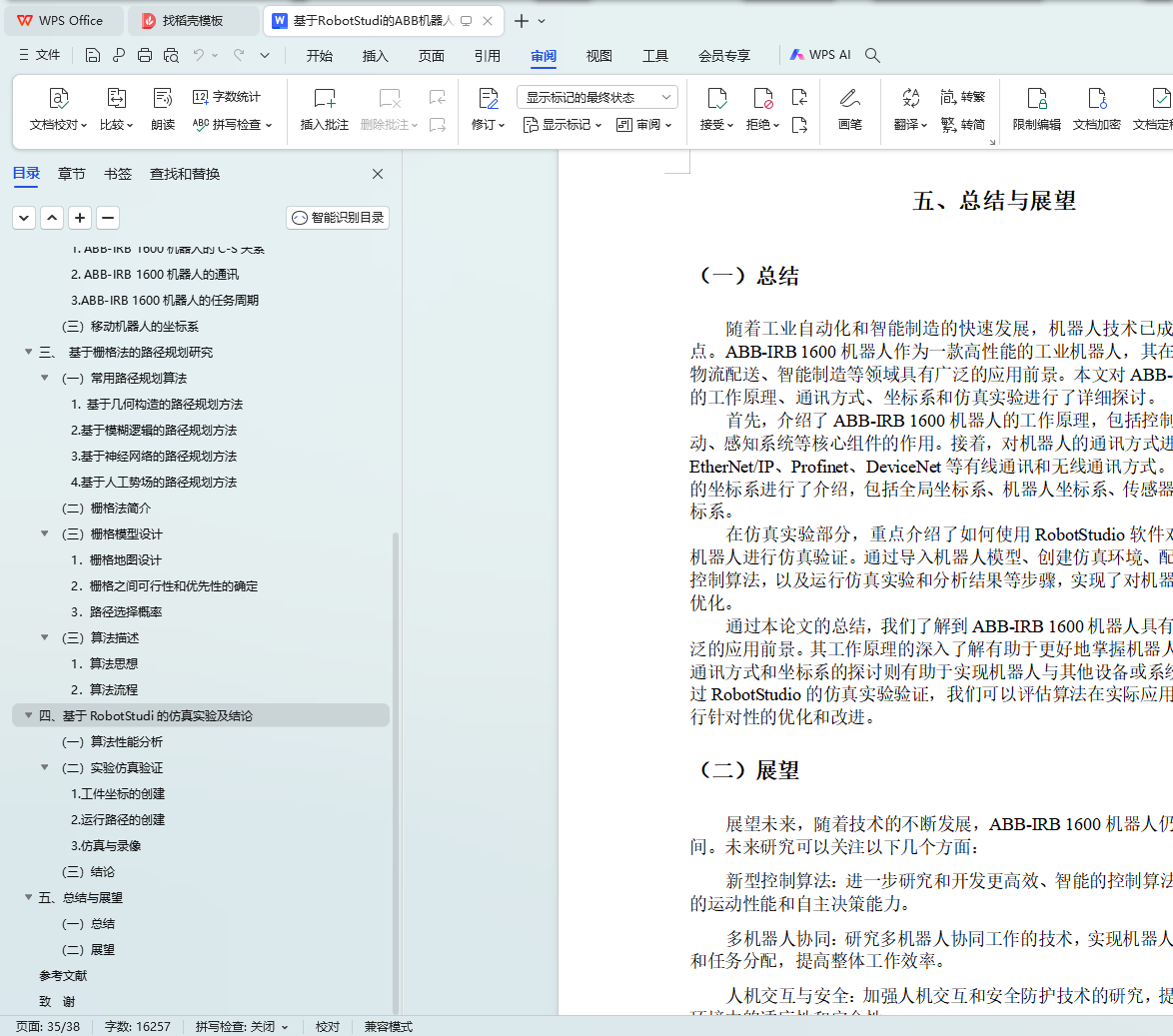Click the Print icon in quick access toolbar

click(145, 55)
